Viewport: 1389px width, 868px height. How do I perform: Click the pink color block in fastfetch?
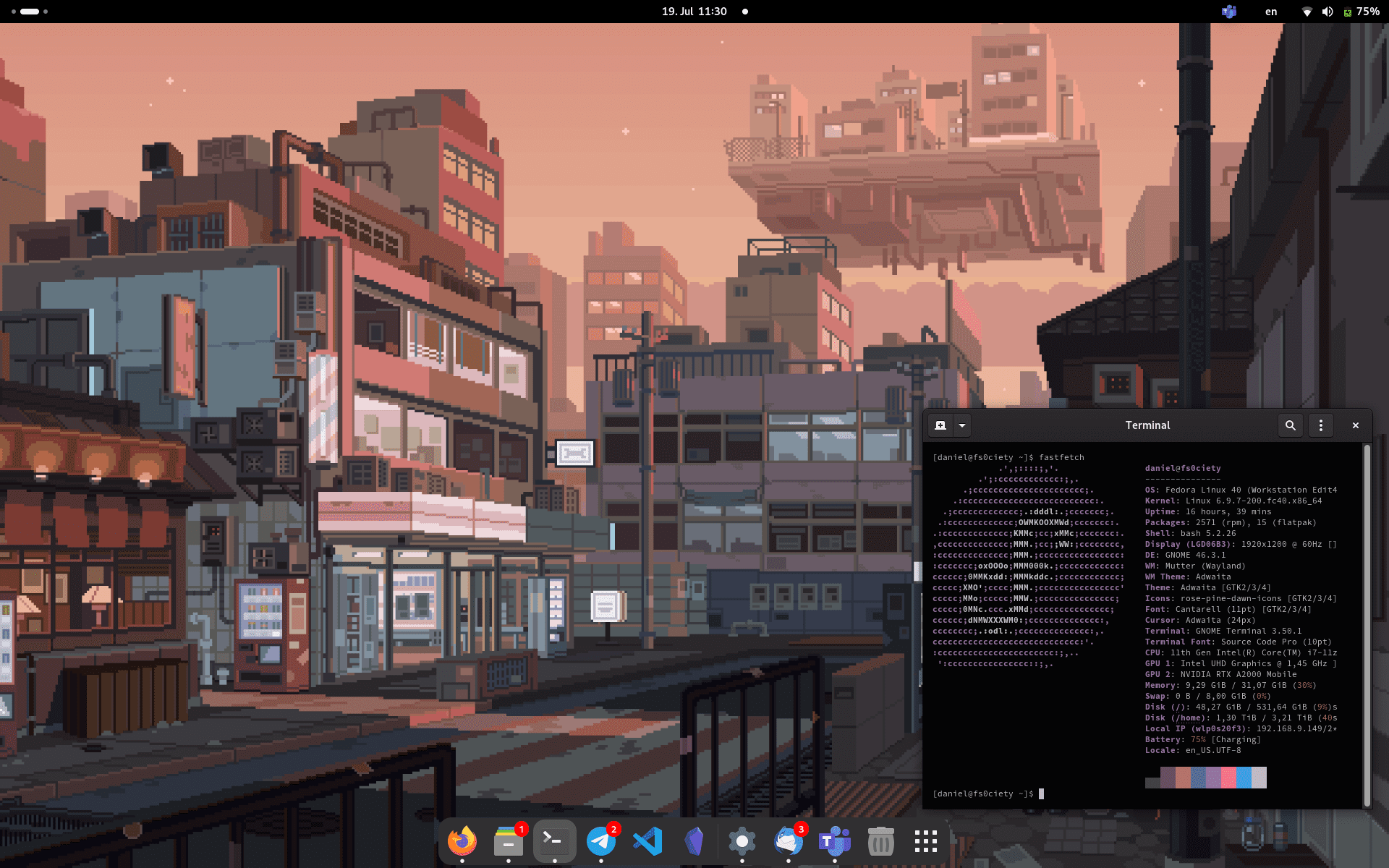point(1228,778)
